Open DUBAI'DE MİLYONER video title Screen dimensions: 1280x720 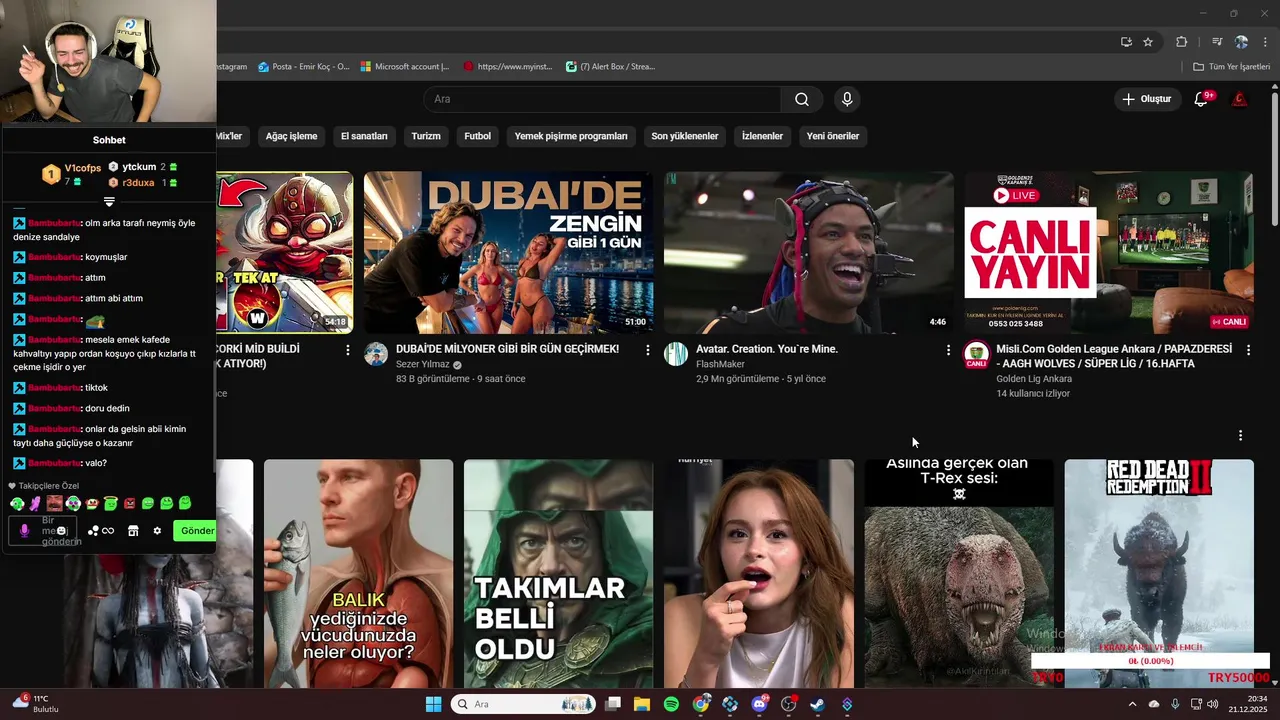tap(507, 349)
